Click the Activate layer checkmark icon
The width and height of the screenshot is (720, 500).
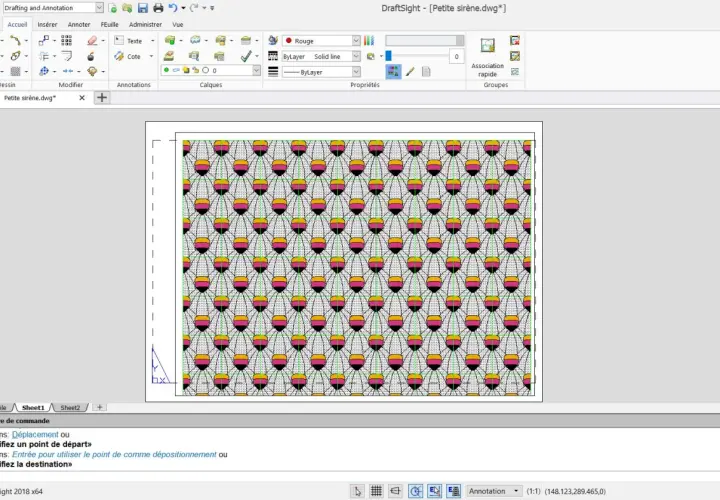(246, 56)
